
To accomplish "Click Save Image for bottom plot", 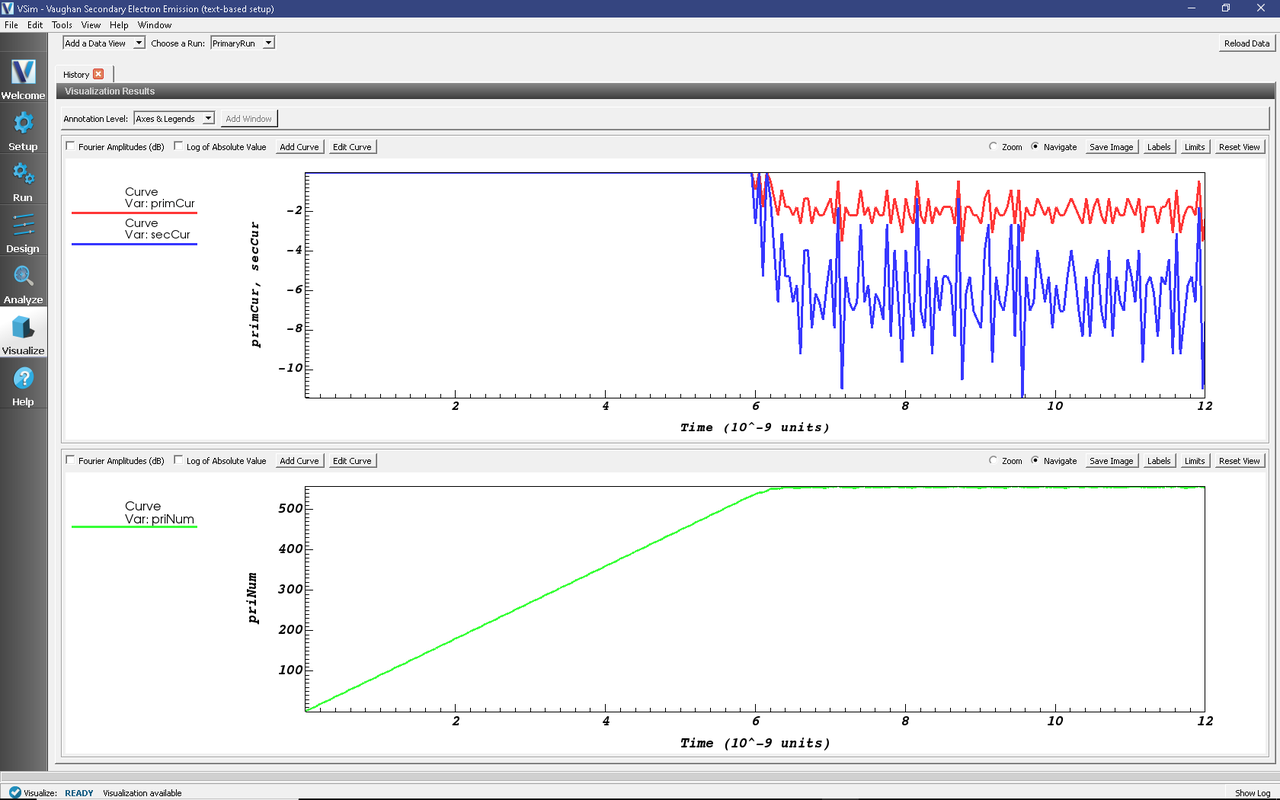I will tap(1111, 461).
